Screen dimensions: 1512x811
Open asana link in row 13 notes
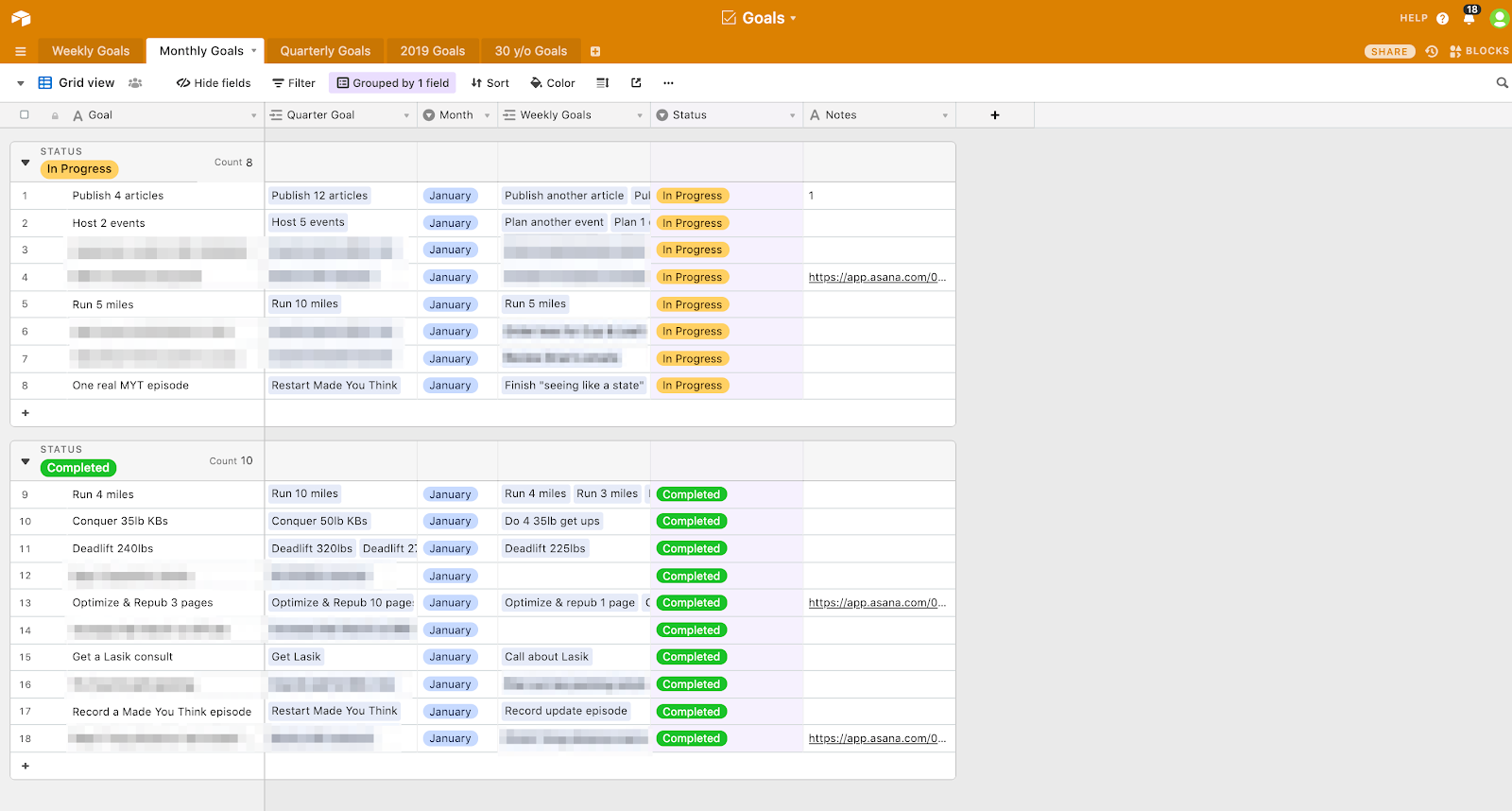click(877, 602)
